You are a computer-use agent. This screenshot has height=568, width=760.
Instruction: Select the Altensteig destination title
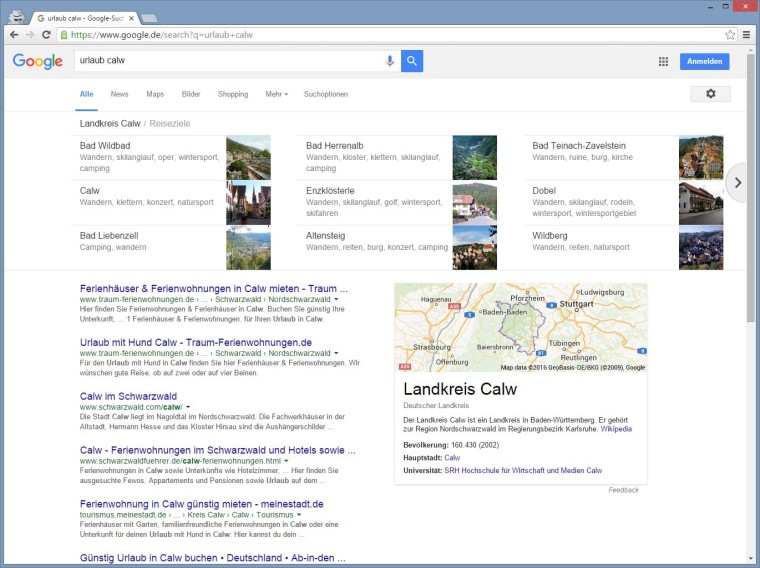point(325,236)
